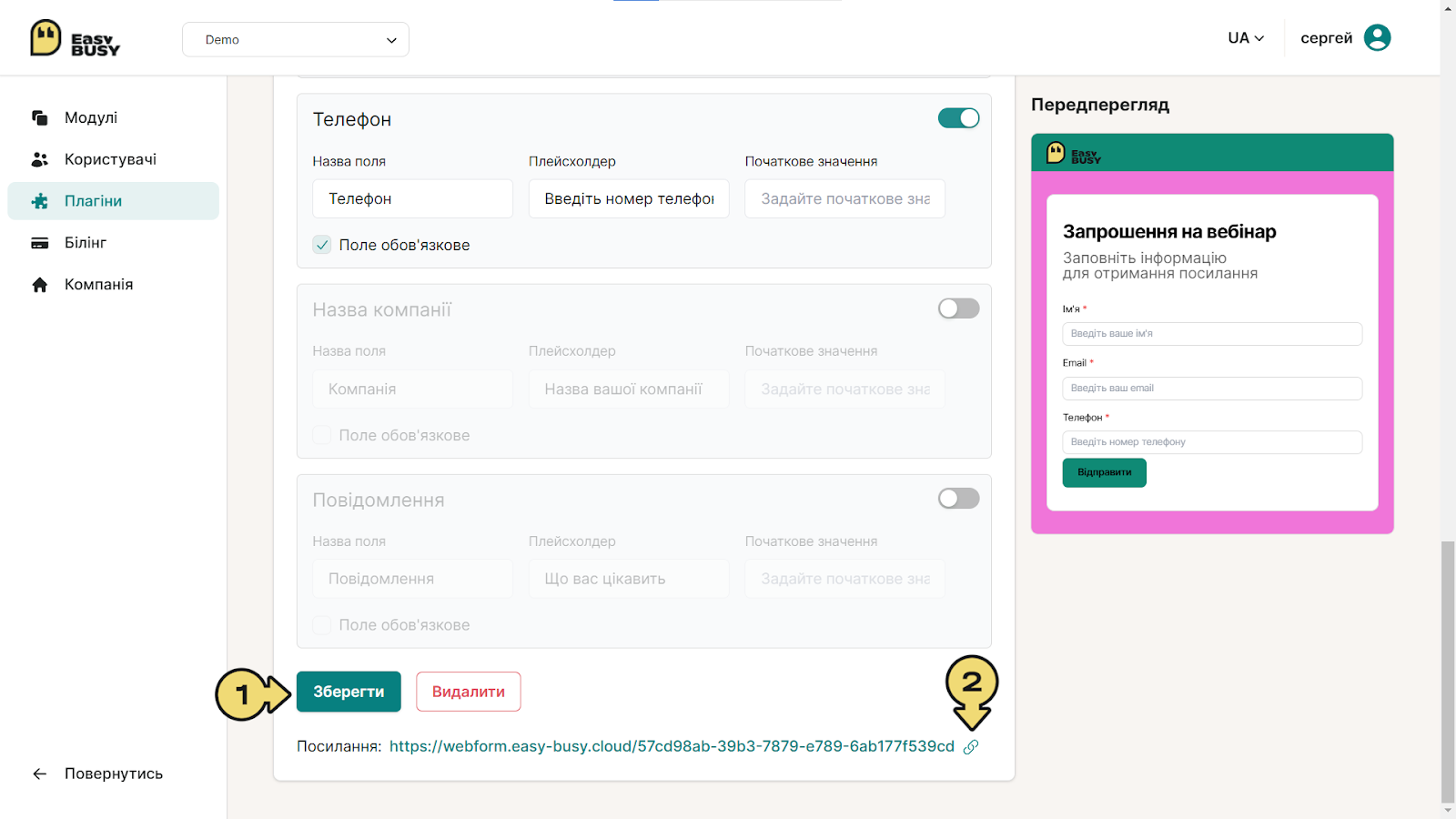Enable the Повідомлення field toggle
Image resolution: width=1456 pixels, height=819 pixels.
[958, 499]
